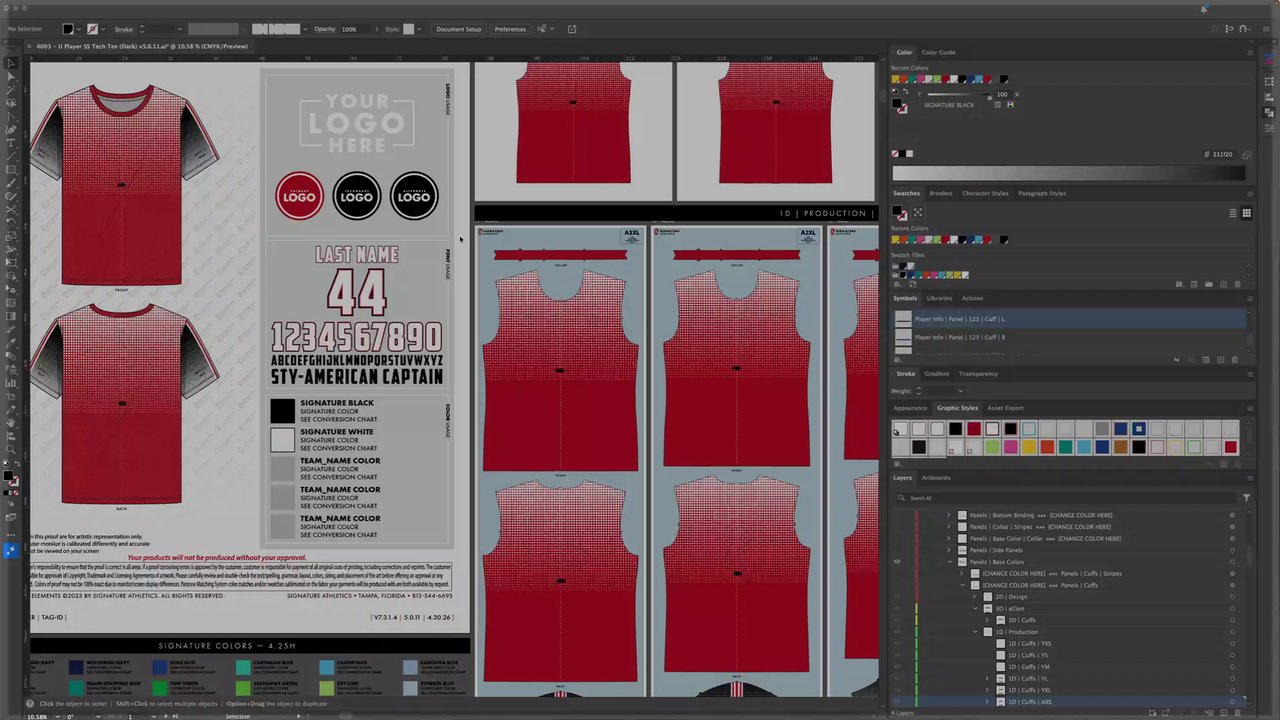This screenshot has height=720, width=1280.
Task: Toggle visibility of Panels | Base Colors layer
Action: (897, 562)
